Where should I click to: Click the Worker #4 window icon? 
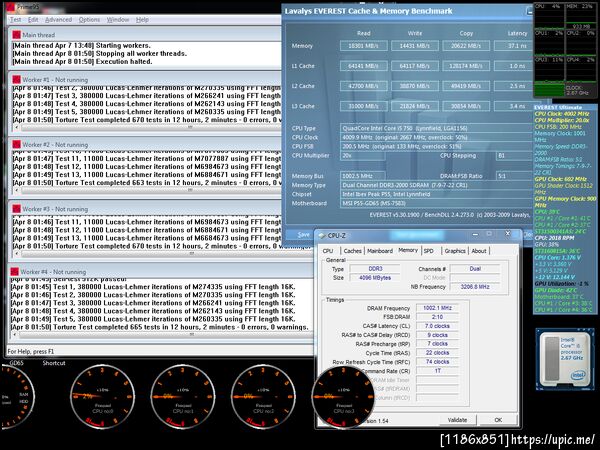point(14,272)
